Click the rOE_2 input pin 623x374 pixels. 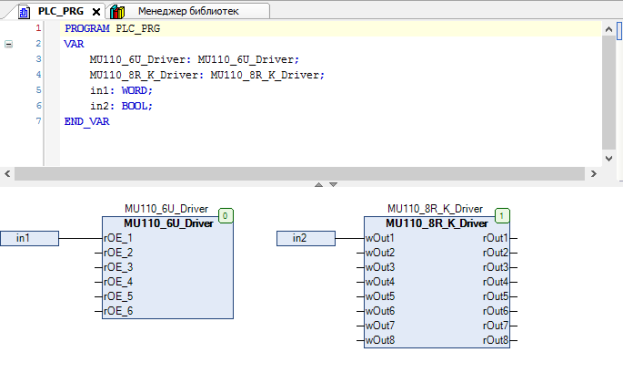point(118,253)
